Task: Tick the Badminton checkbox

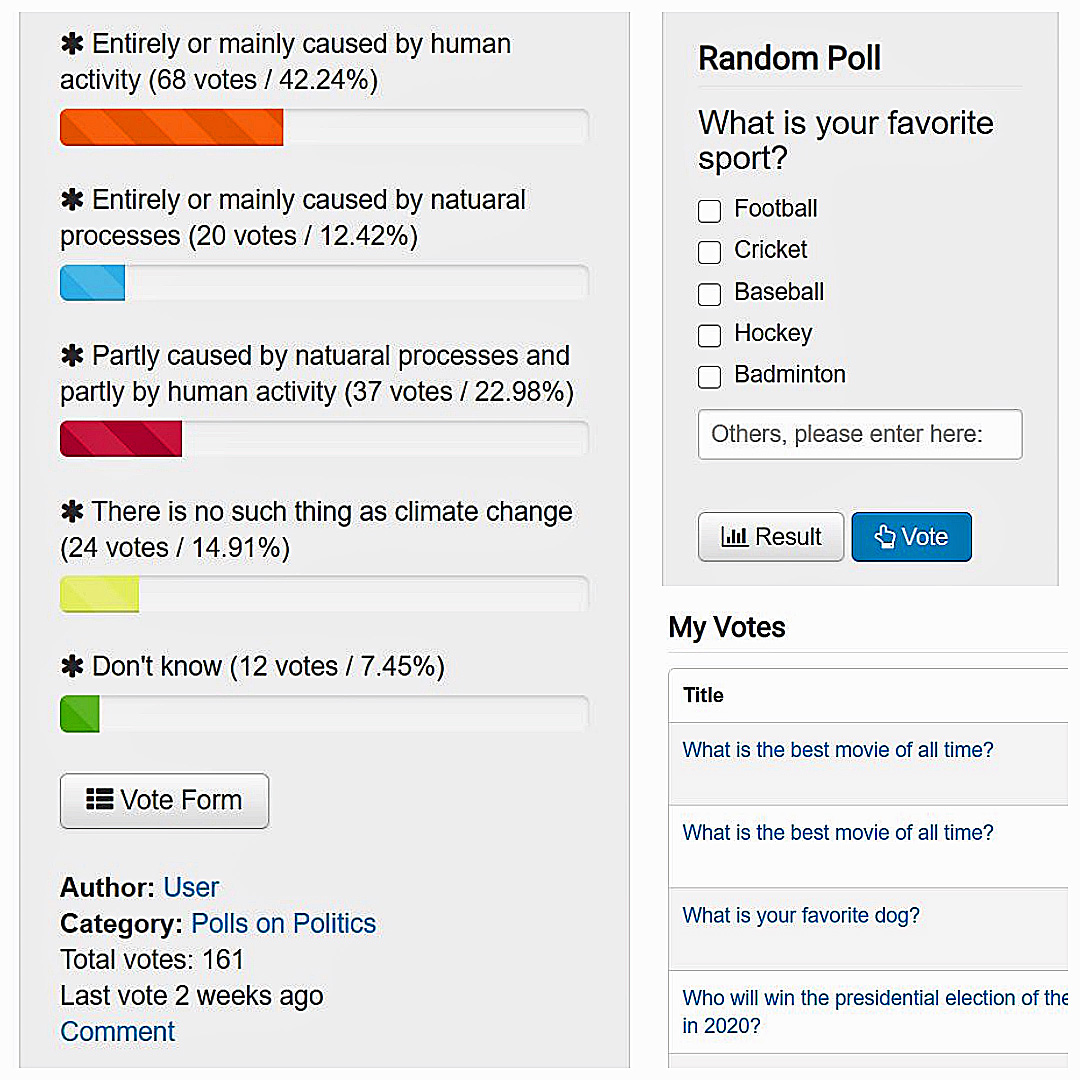Action: 709,377
